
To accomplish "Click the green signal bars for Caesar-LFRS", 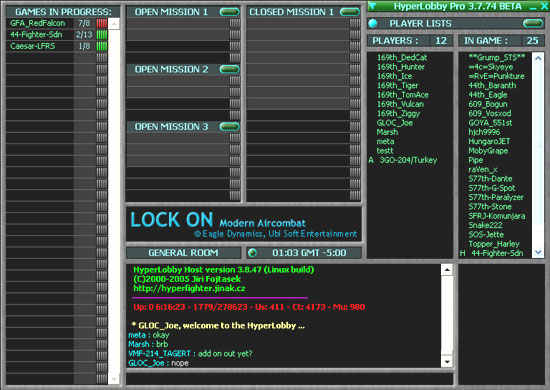I will coord(102,46).
